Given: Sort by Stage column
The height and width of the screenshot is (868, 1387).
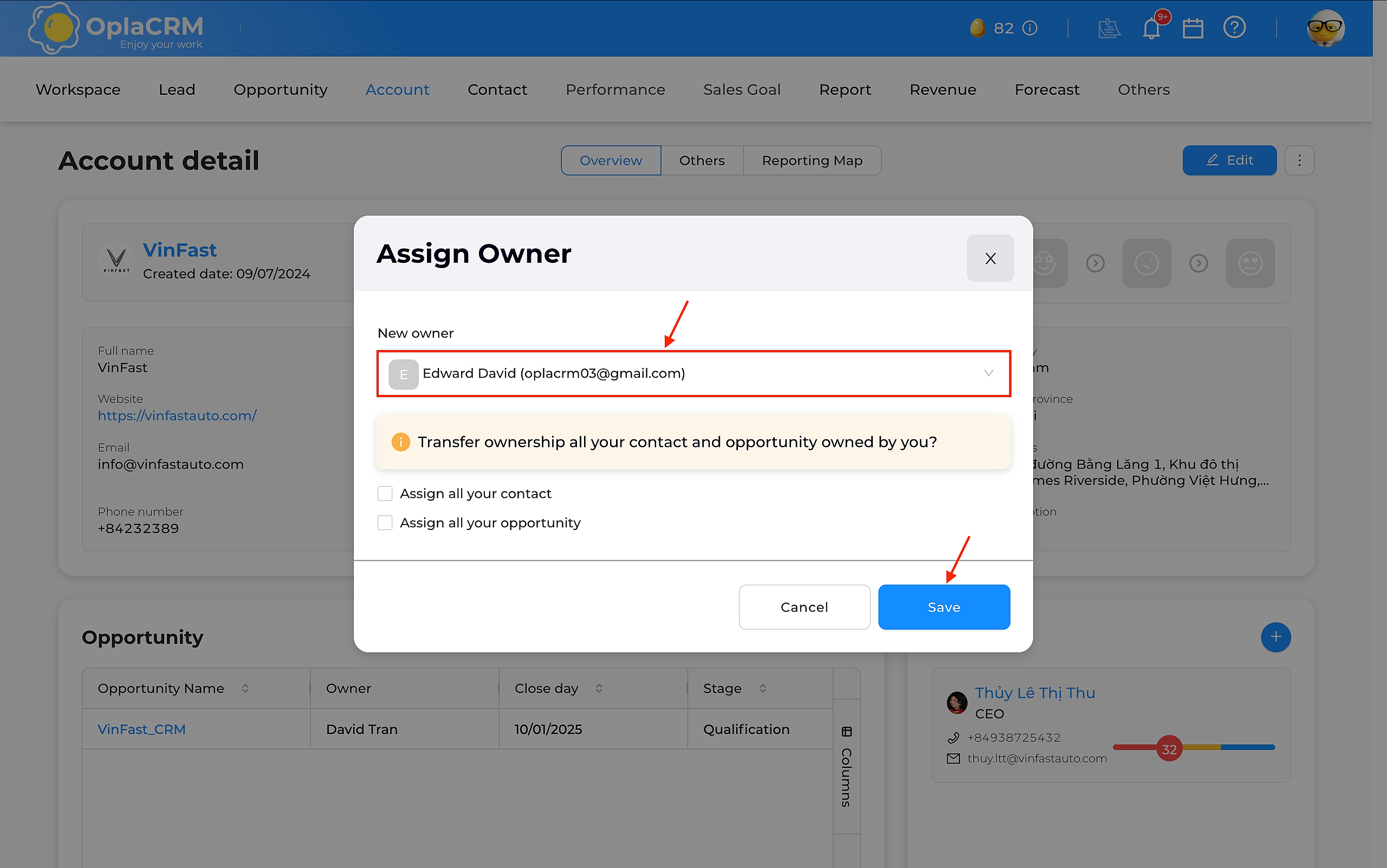Looking at the screenshot, I should click(762, 688).
